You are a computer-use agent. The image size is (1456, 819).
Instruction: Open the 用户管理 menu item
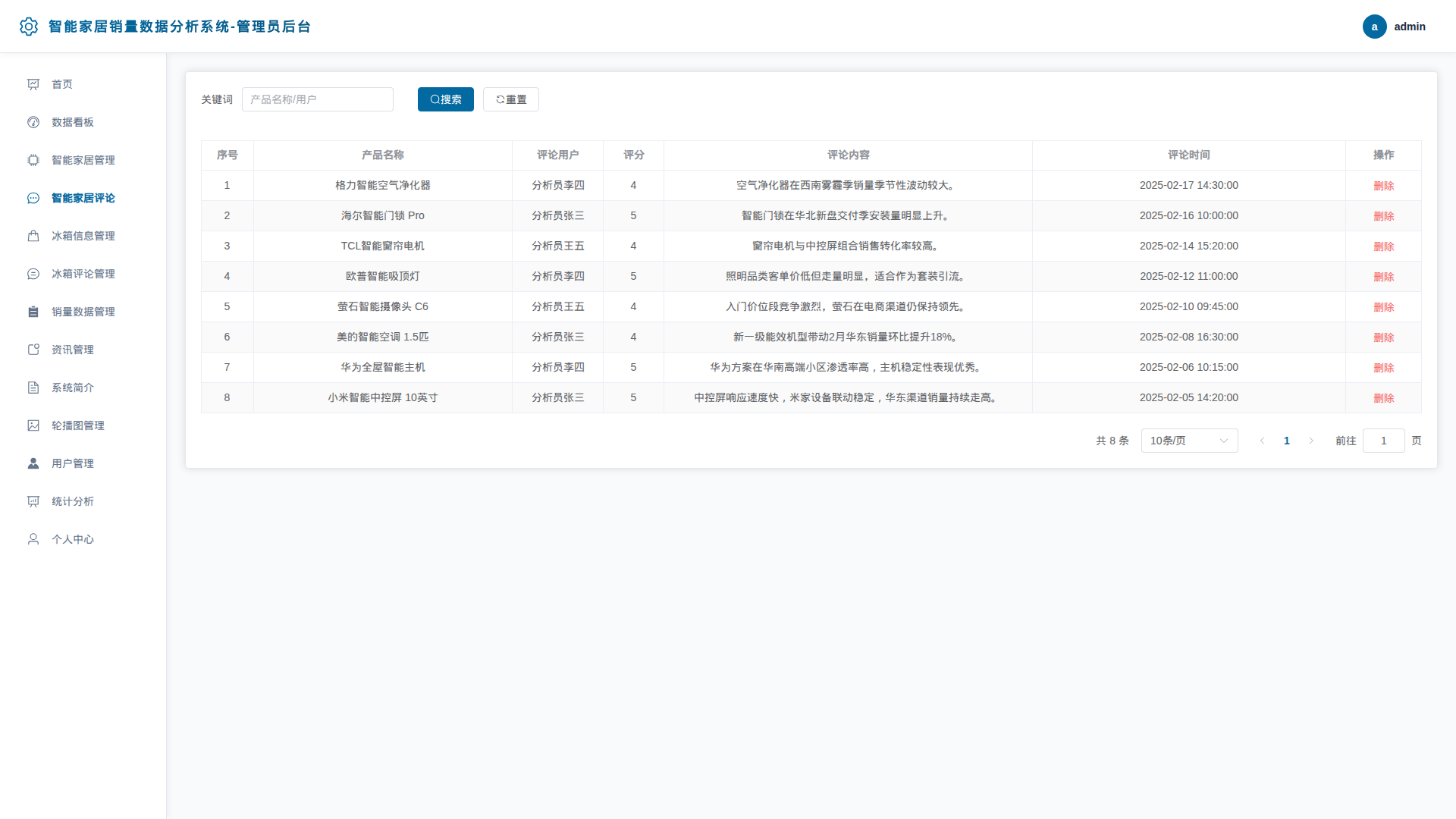[83, 463]
